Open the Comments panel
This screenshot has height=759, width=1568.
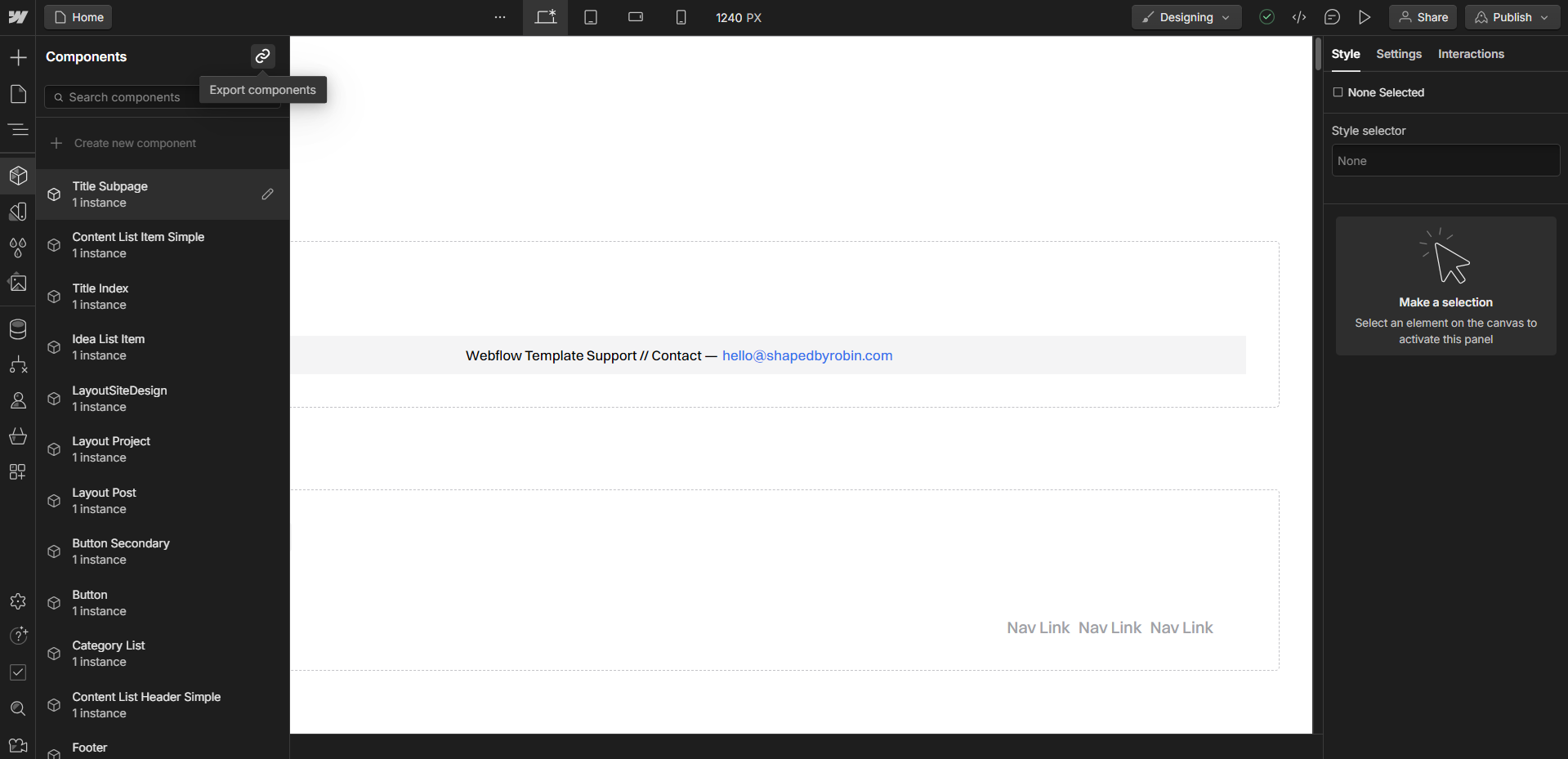tap(1332, 16)
